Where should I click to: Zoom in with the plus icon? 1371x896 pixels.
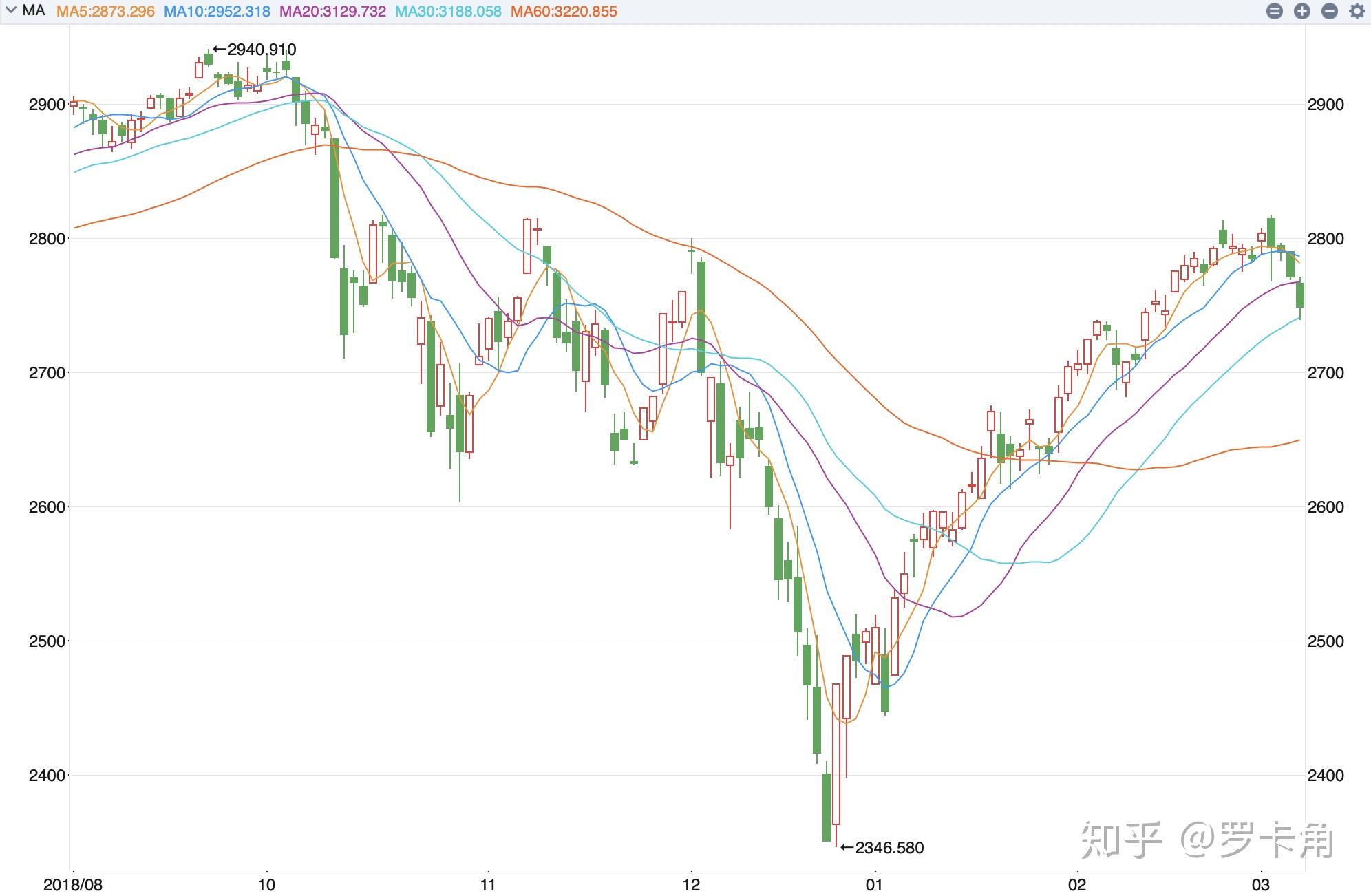(x=1302, y=11)
